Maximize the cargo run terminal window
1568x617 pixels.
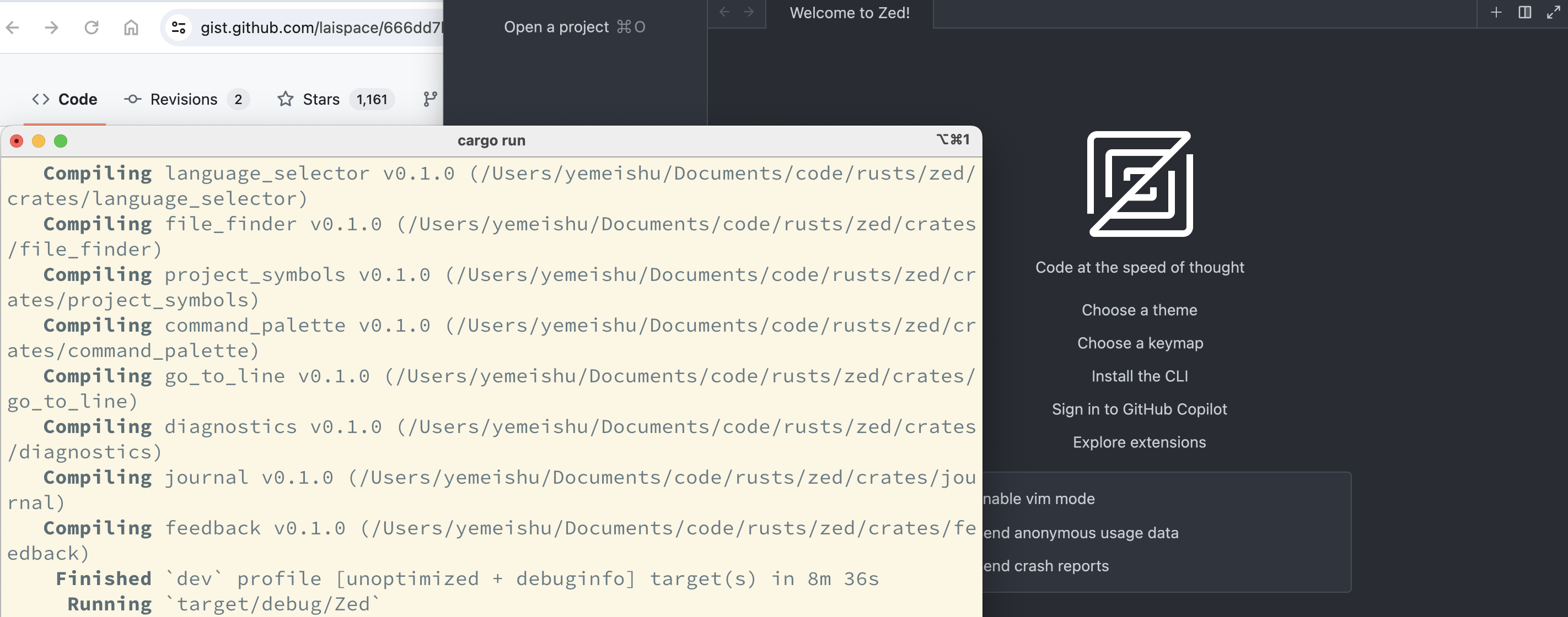pos(60,141)
